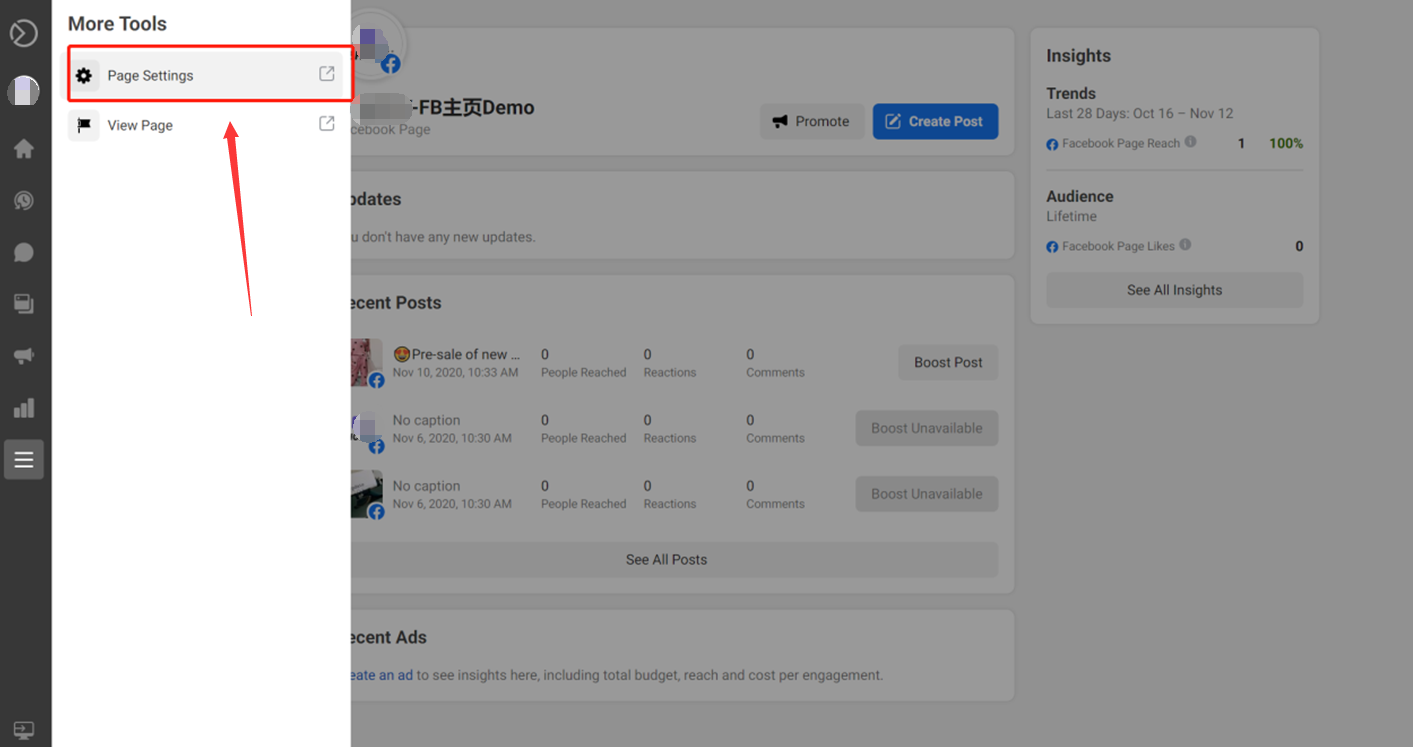Click external link icon beside View Page
Viewport: 1413px width, 747px height.
(x=326, y=124)
